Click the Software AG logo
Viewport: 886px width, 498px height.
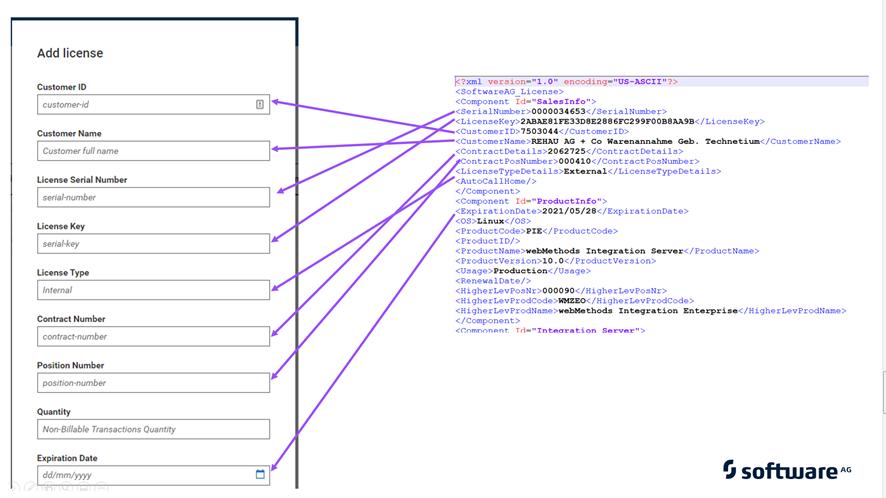tap(787, 470)
